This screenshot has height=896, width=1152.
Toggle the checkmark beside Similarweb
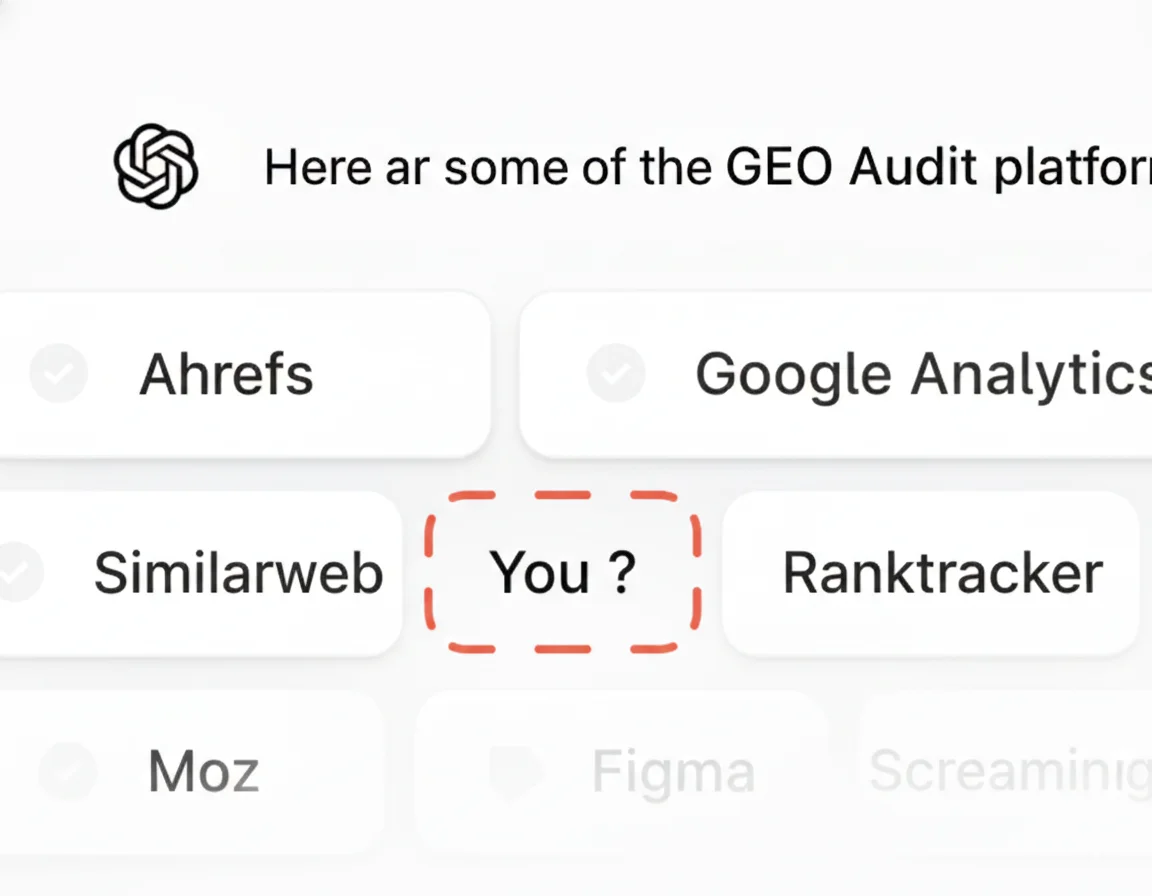pos(16,572)
